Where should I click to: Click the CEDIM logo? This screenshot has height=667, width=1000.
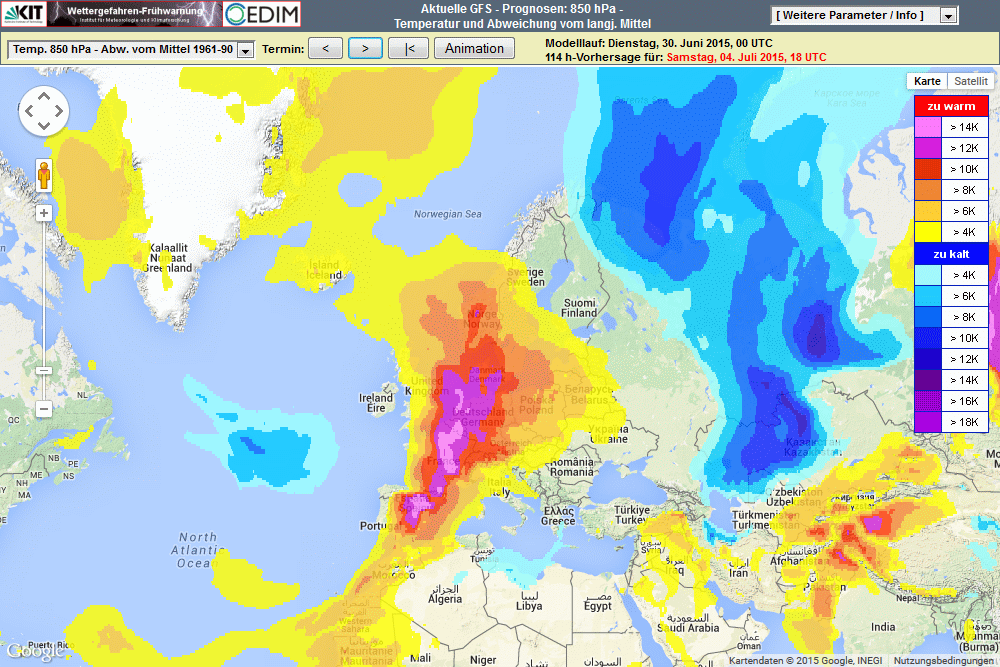click(x=261, y=14)
